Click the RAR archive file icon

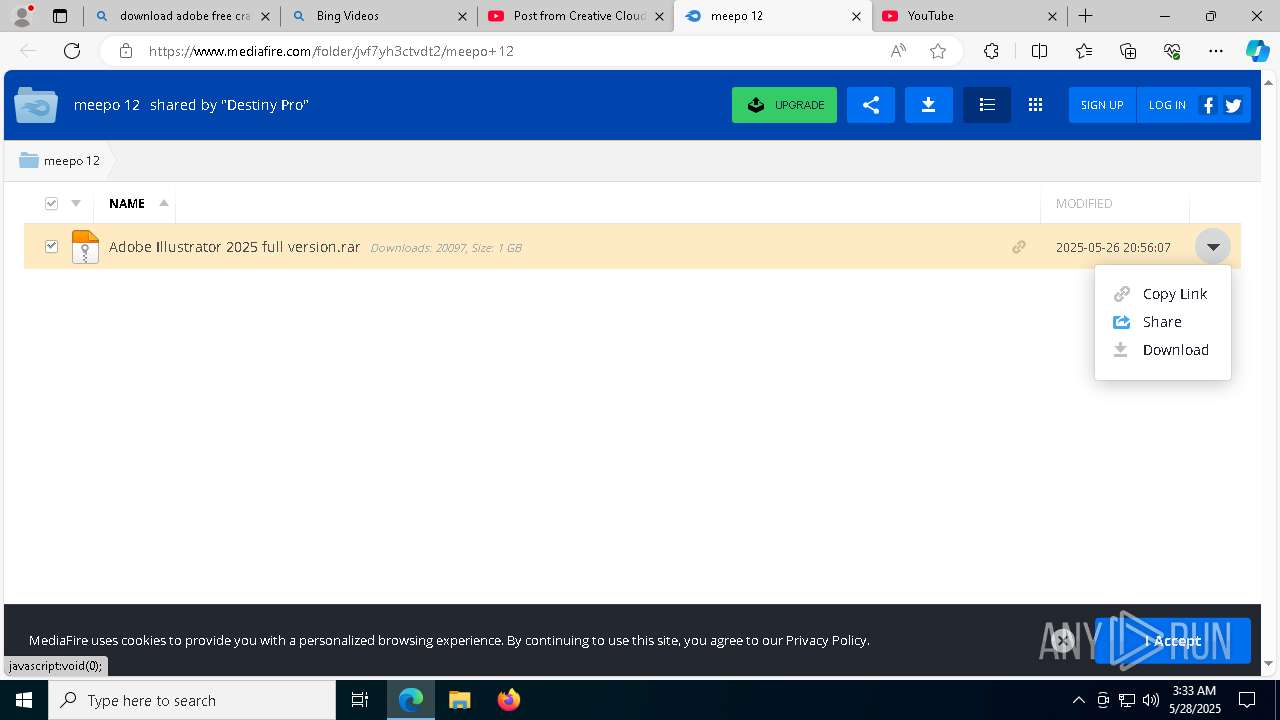85,247
